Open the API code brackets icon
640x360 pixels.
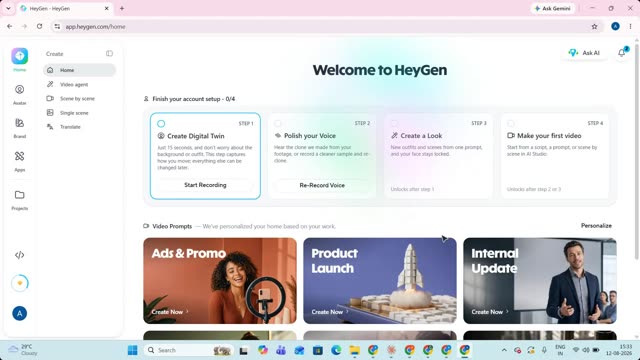(20, 255)
